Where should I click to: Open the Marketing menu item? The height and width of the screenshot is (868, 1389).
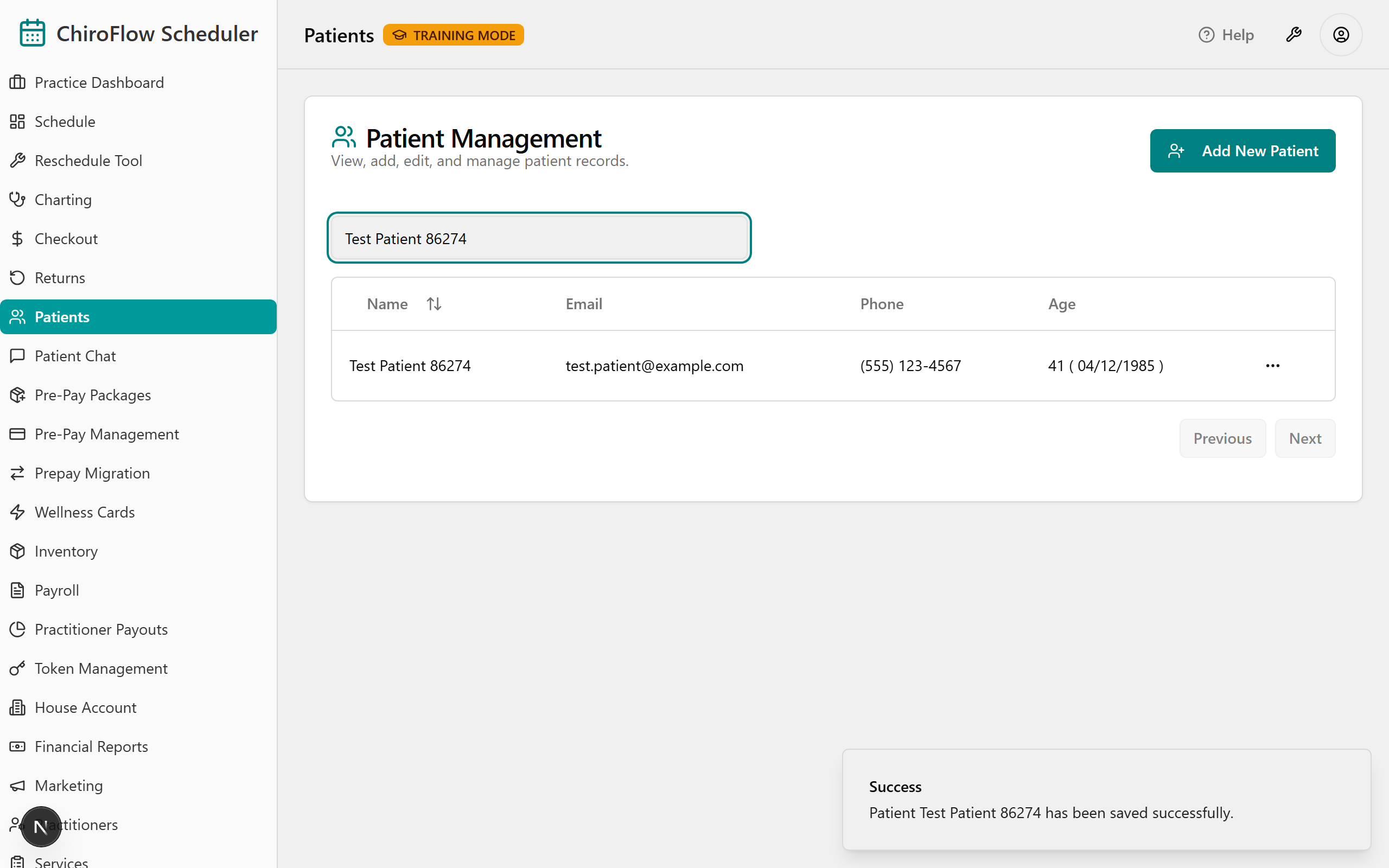tap(138, 785)
